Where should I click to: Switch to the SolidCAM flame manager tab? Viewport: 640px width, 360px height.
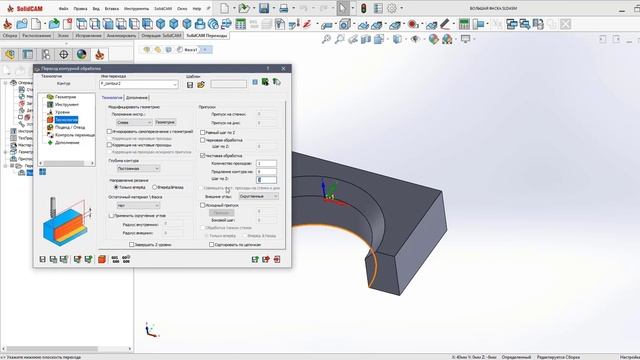(x=99, y=54)
